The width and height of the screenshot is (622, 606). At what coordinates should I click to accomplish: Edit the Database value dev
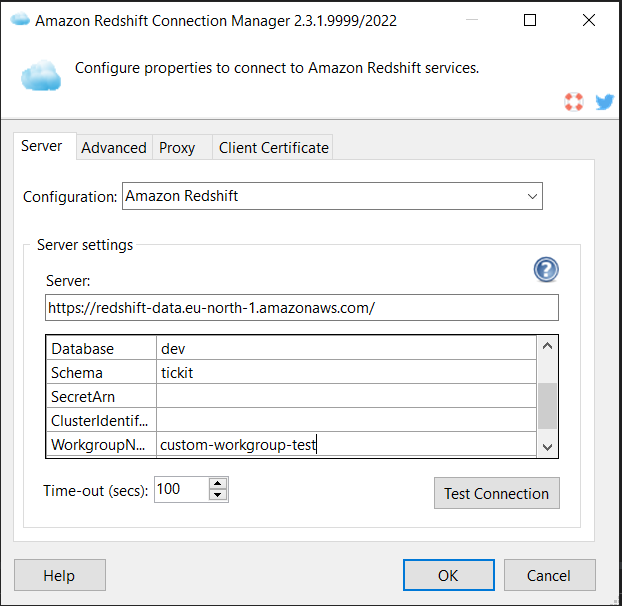point(346,349)
